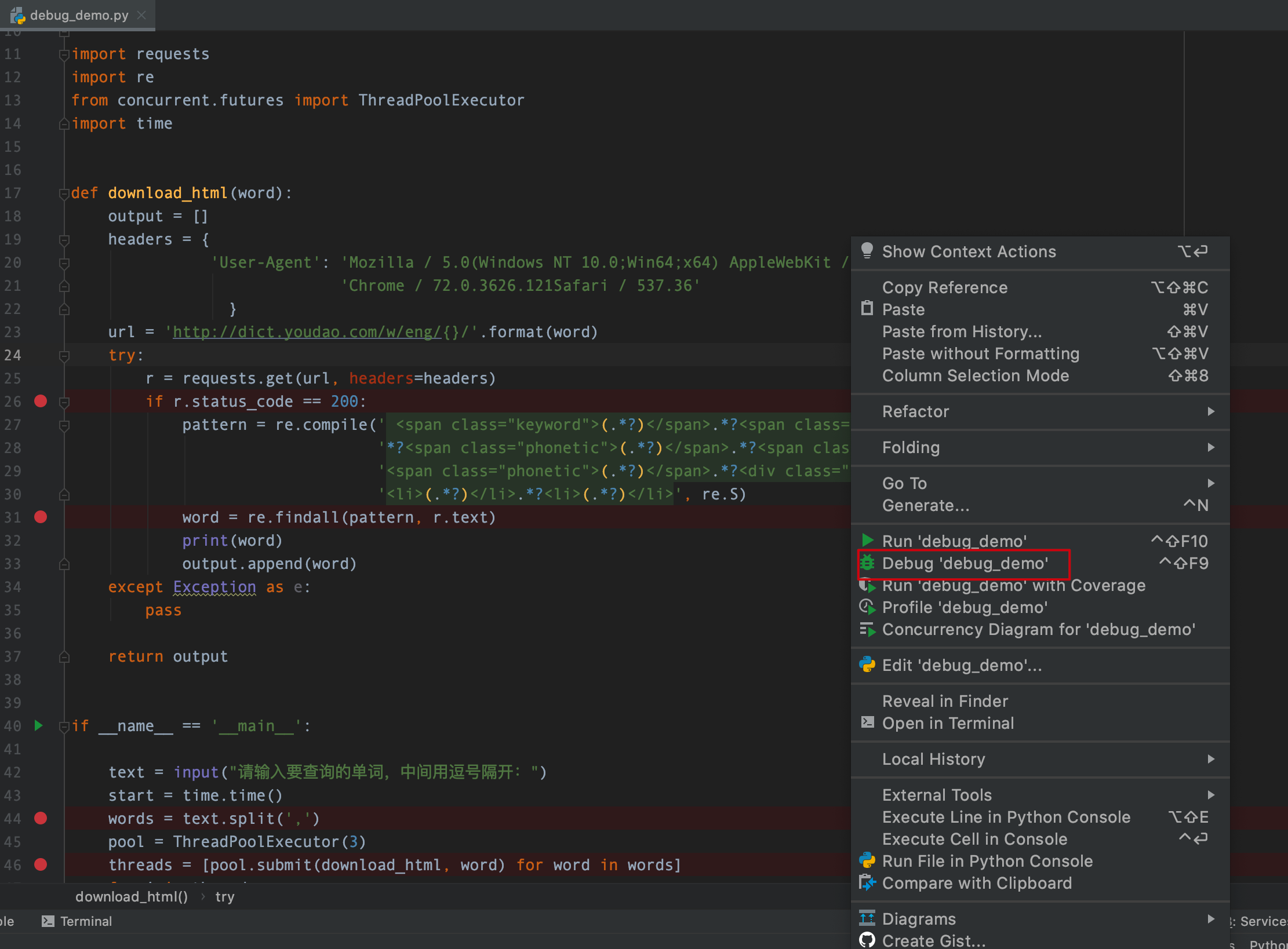Screen dimensions: 1288x949
Task: Choose Execute Line in Python Console
Action: click(1040, 817)
